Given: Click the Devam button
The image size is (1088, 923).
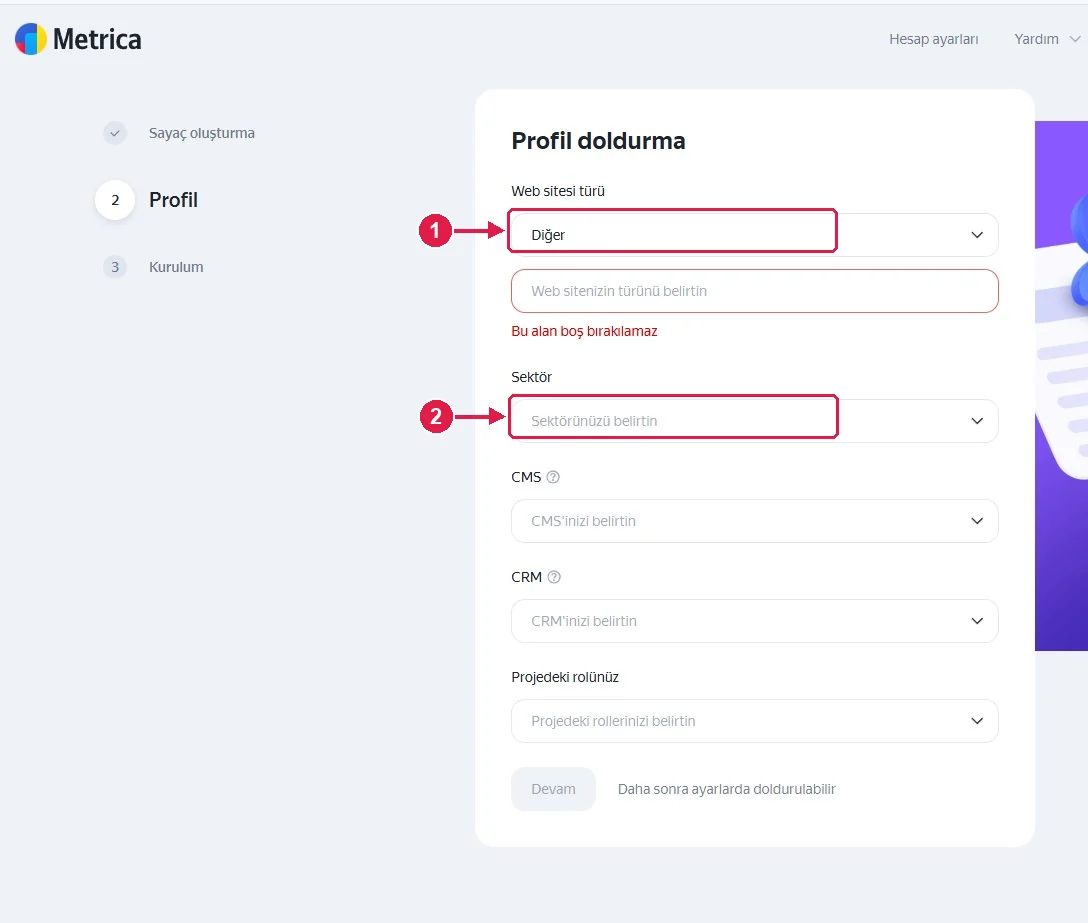Looking at the screenshot, I should pyautogui.click(x=553, y=789).
